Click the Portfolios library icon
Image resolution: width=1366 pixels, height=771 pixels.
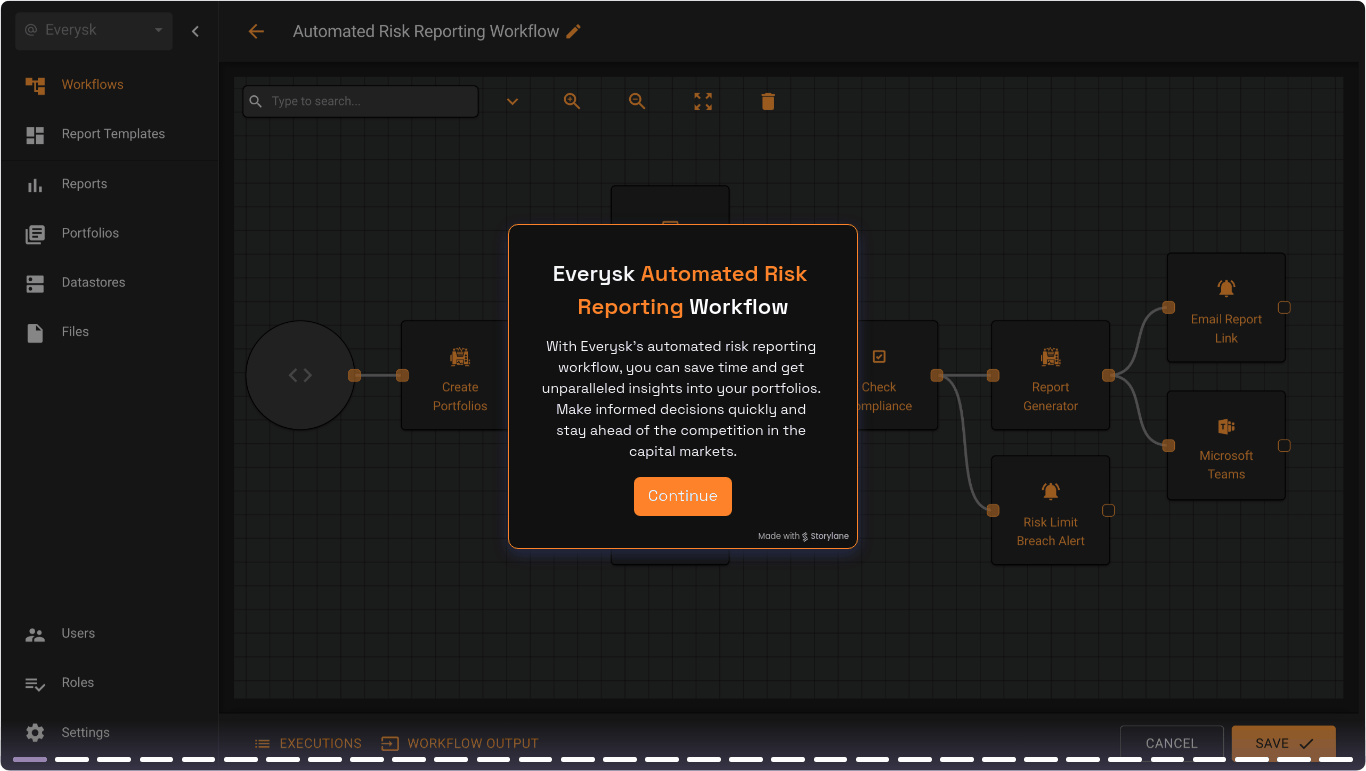35,234
